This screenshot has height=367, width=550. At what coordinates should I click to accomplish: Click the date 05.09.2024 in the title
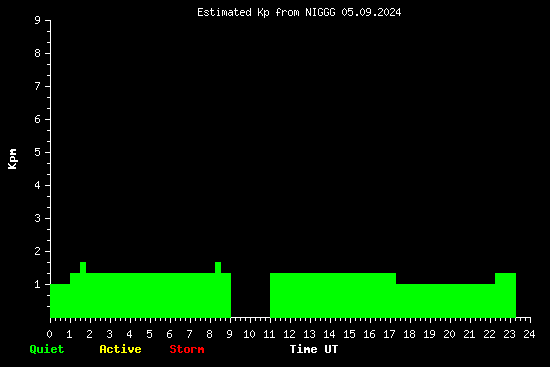click(371, 13)
